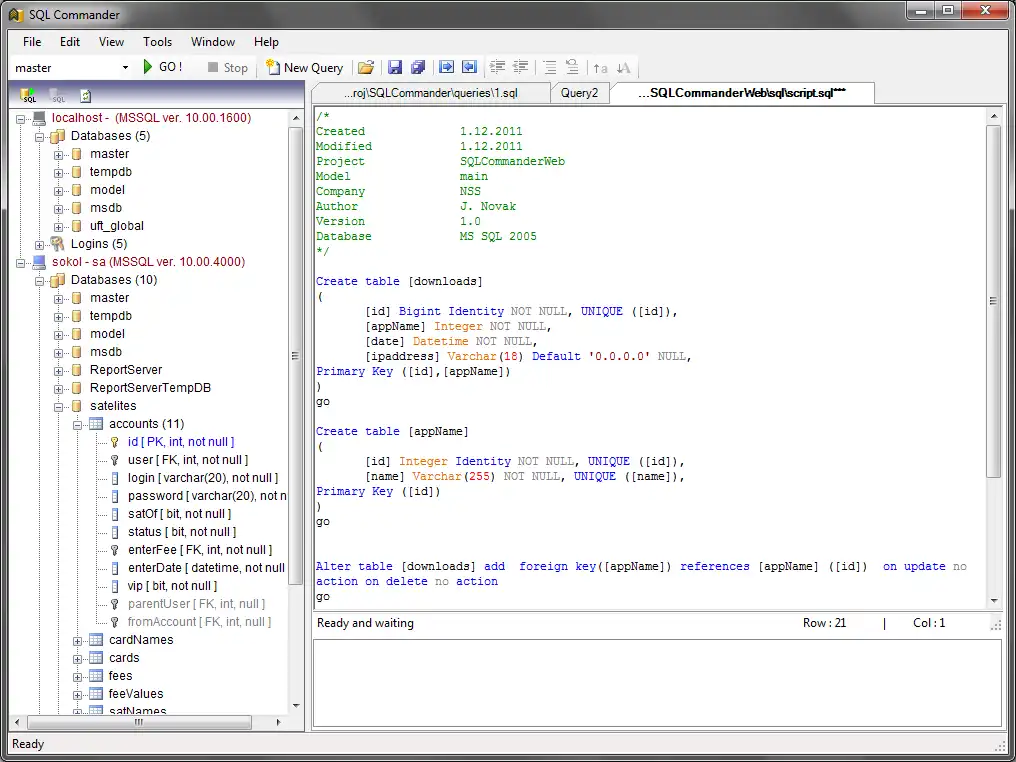Image resolution: width=1016 pixels, height=762 pixels.
Task: Collapse the satelites database node
Action: 59,406
